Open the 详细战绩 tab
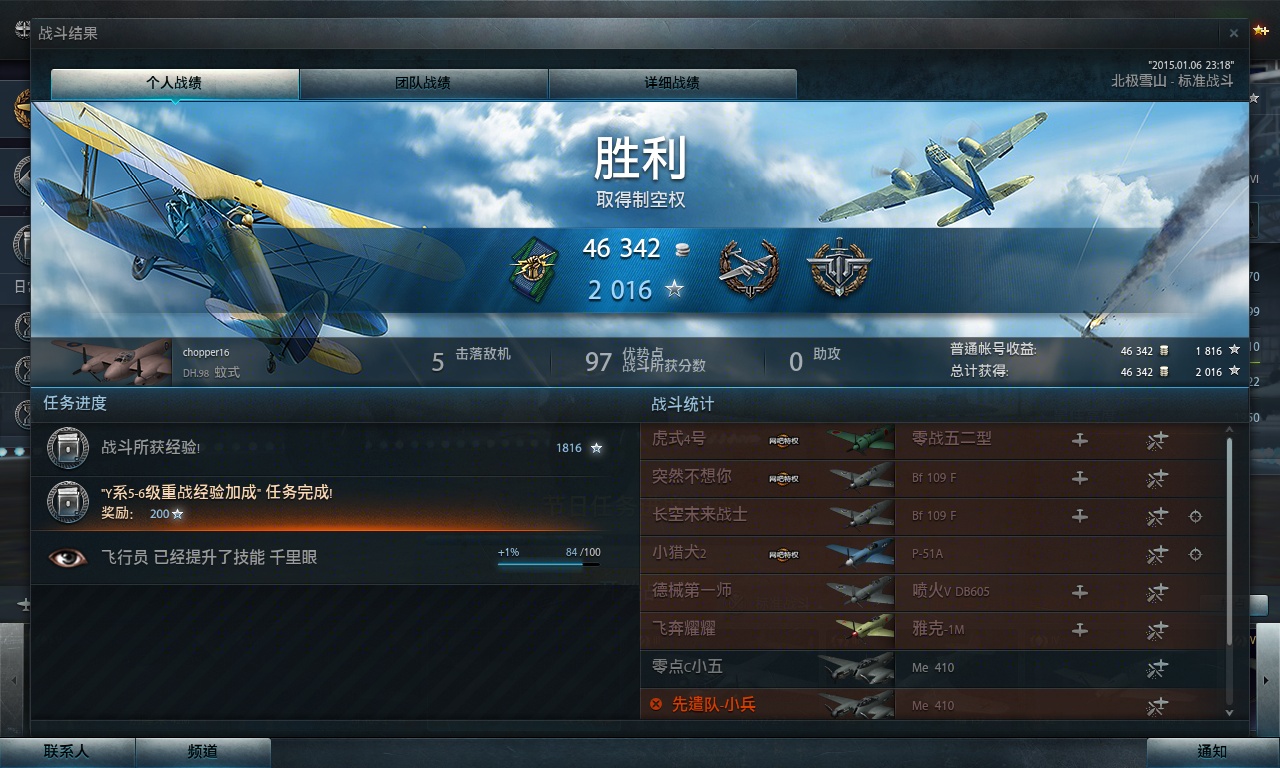The width and height of the screenshot is (1280, 768). point(672,83)
